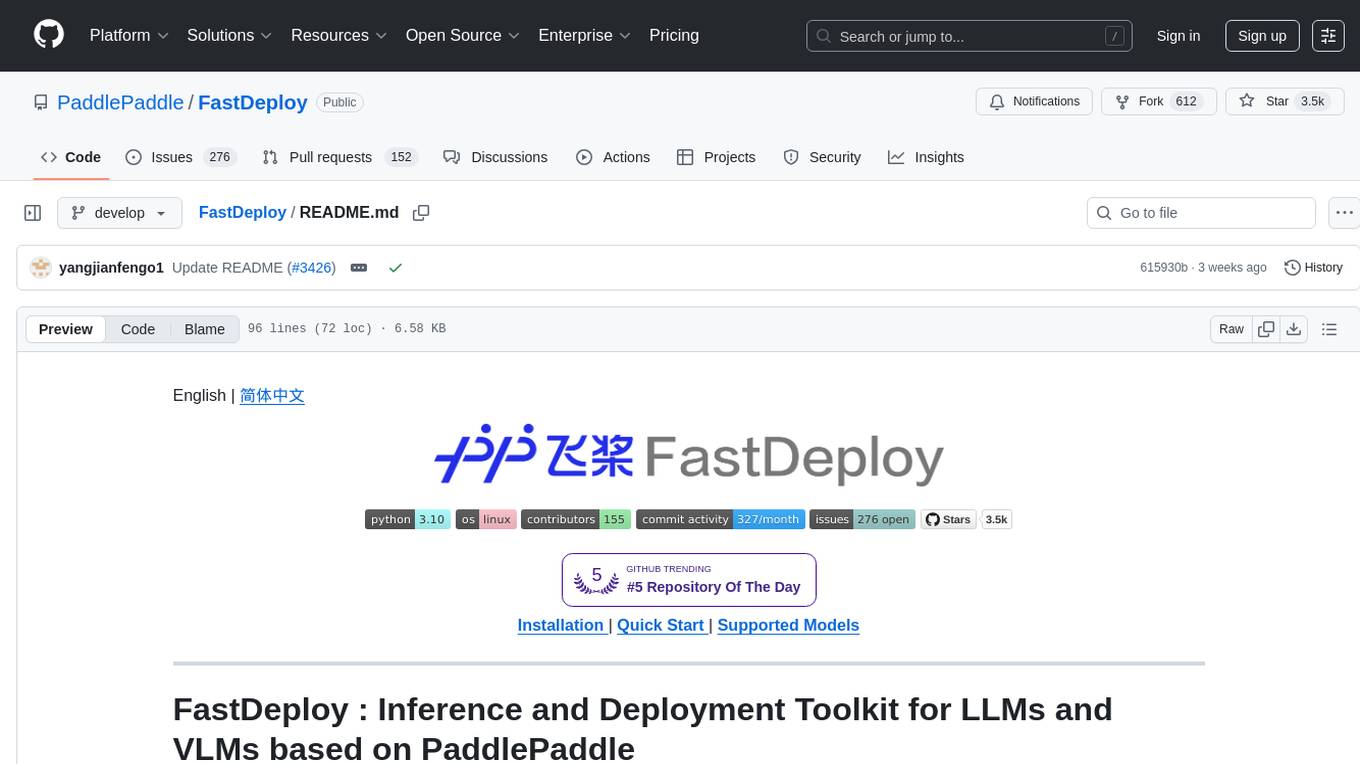Open the outline list icon
Viewport: 1360px width, 764px height.
tap(1329, 329)
